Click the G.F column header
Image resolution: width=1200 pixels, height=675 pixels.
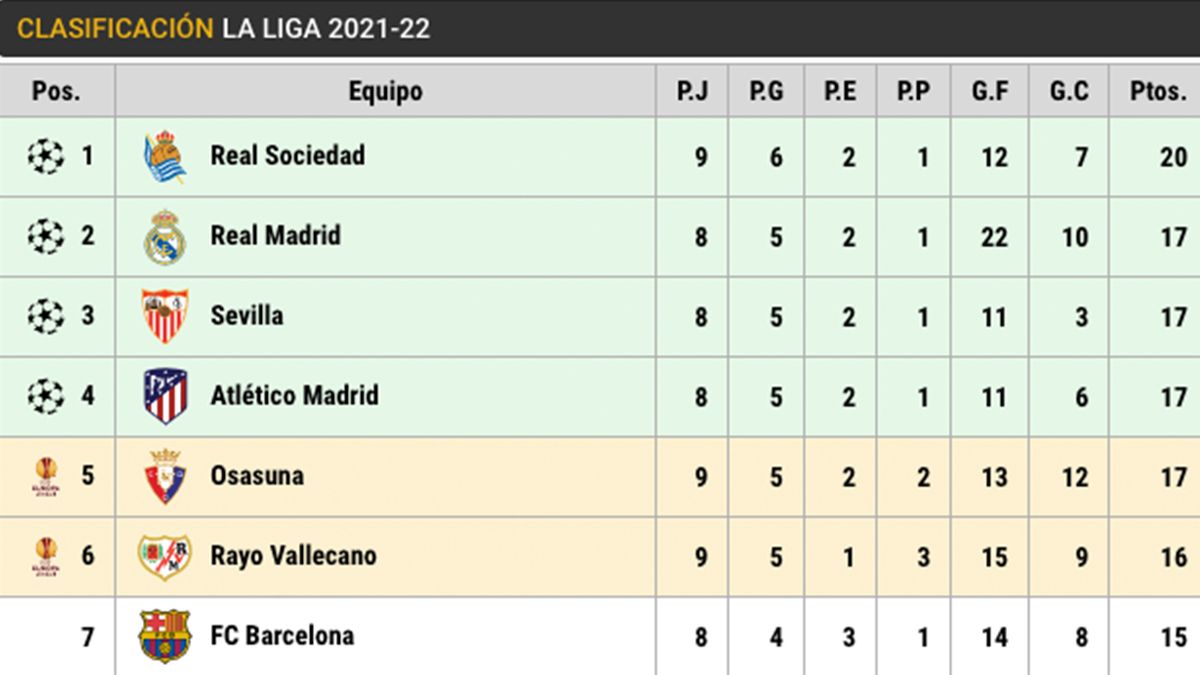(990, 92)
